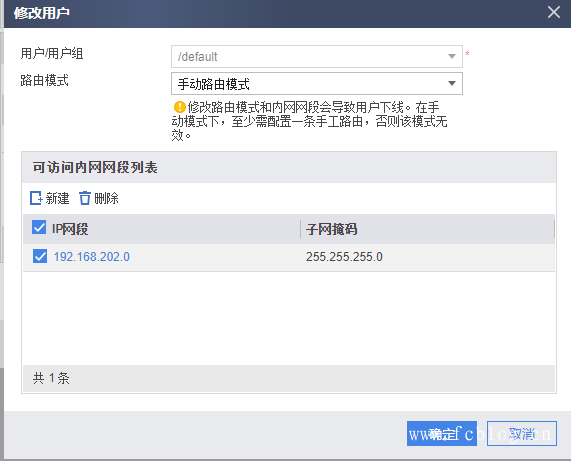Click the IP网段 column header
Image resolution: width=571 pixels, height=461 pixels.
pyautogui.click(x=70, y=229)
